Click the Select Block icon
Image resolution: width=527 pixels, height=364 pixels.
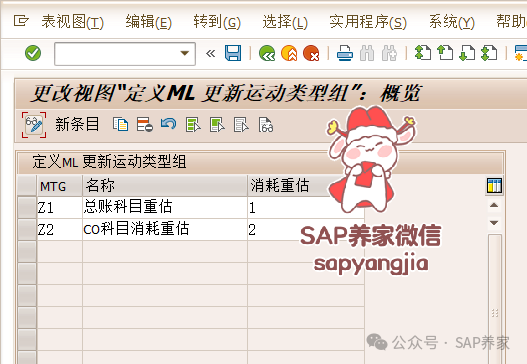[217, 125]
